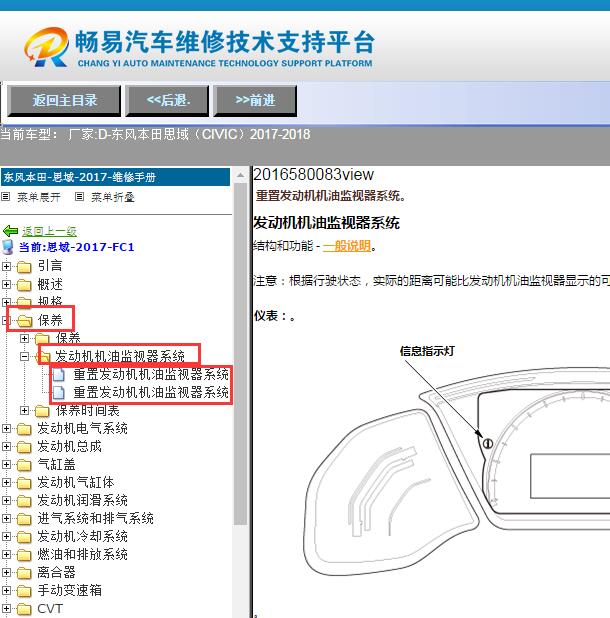Click the 当前:思域-2017-FC1 label
The image size is (610, 618).
point(77,247)
